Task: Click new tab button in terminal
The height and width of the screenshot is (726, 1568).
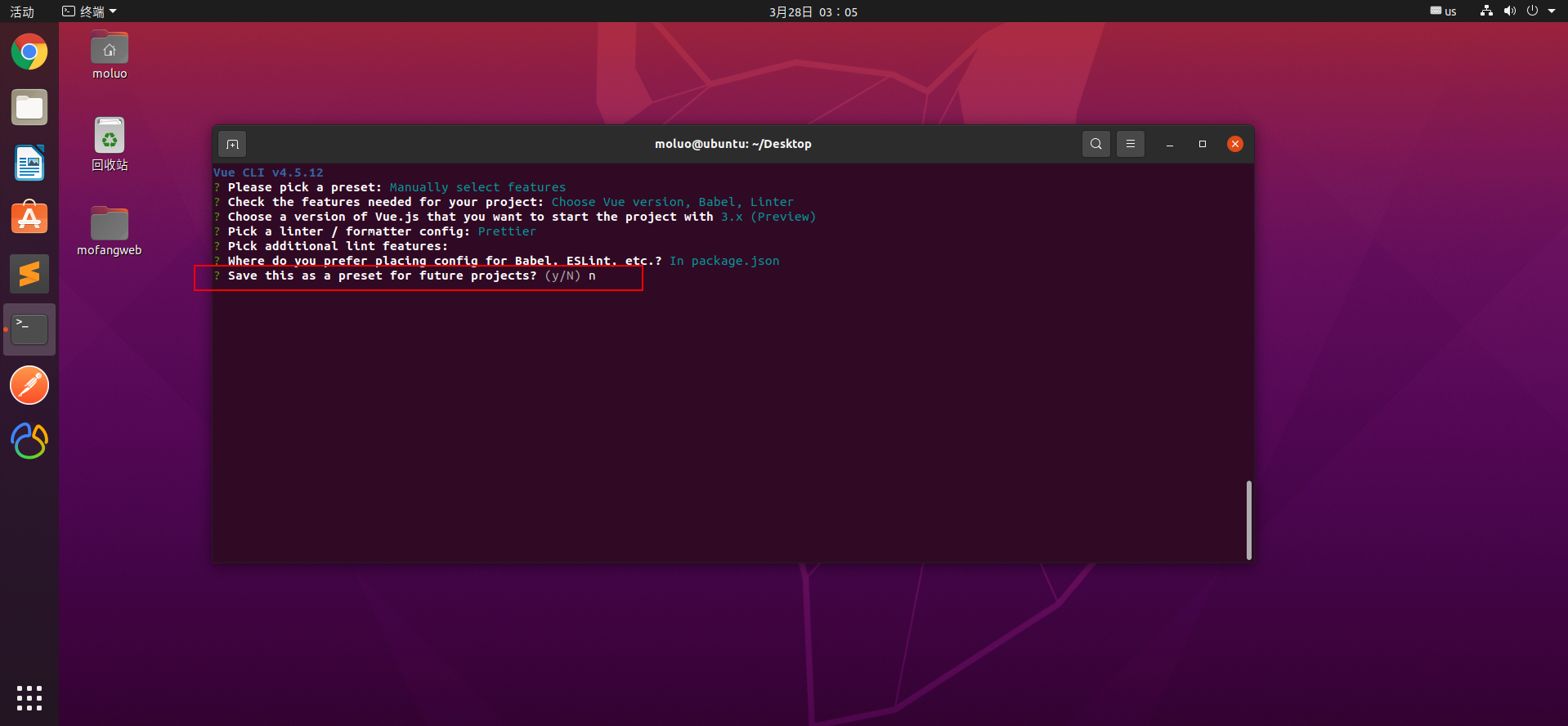Action: 233,145
